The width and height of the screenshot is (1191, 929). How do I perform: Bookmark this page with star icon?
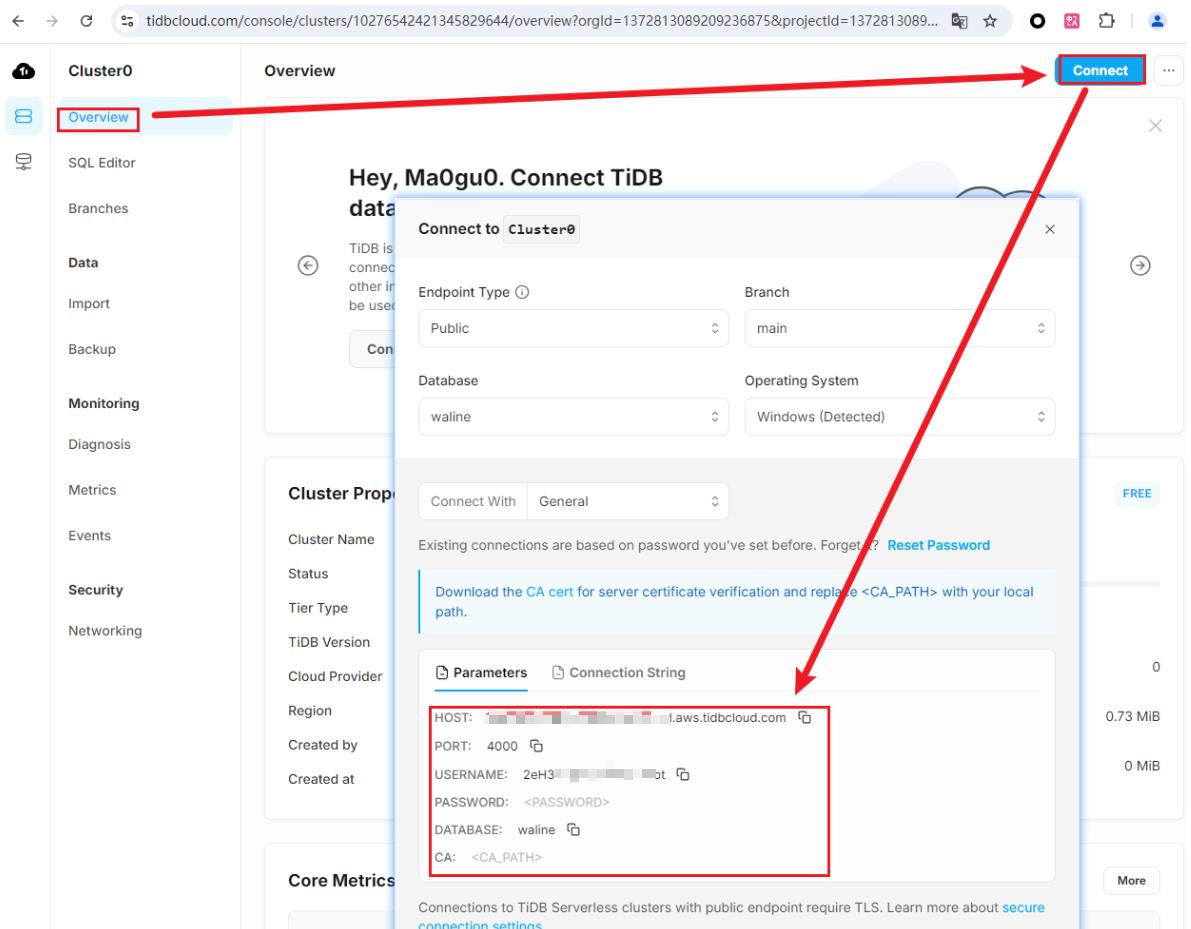click(x=990, y=21)
